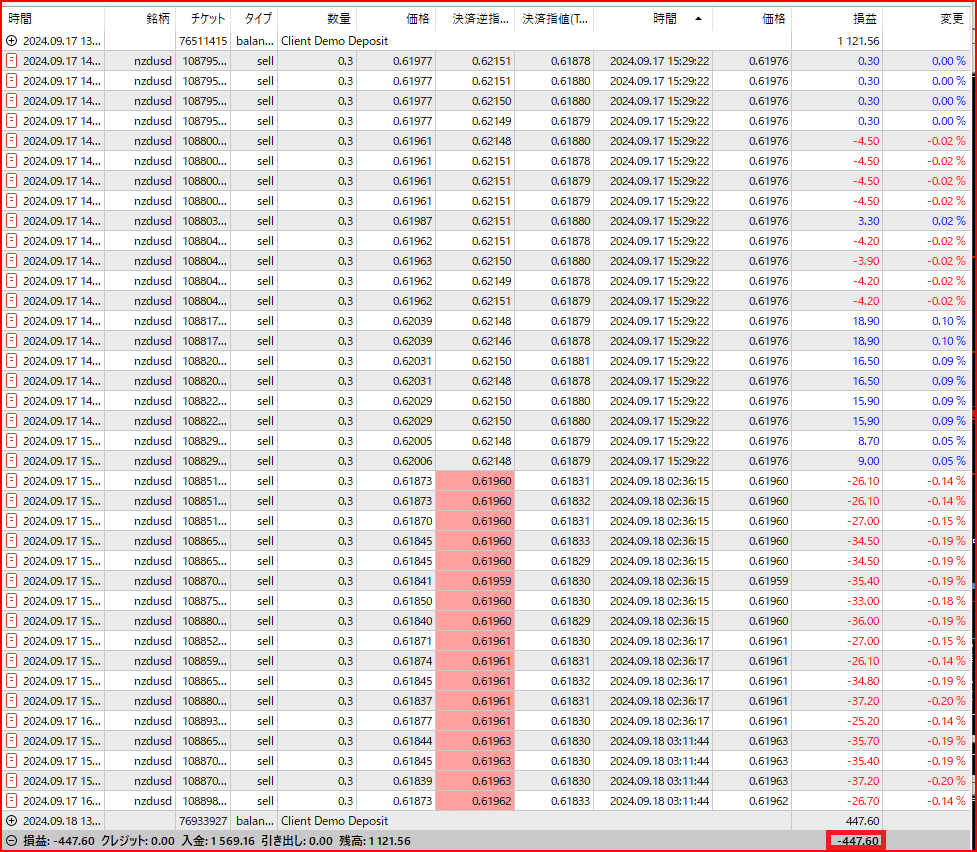Click deal icon of row priced 0.61841
Image resolution: width=977 pixels, height=852 pixels.
(x=11, y=581)
